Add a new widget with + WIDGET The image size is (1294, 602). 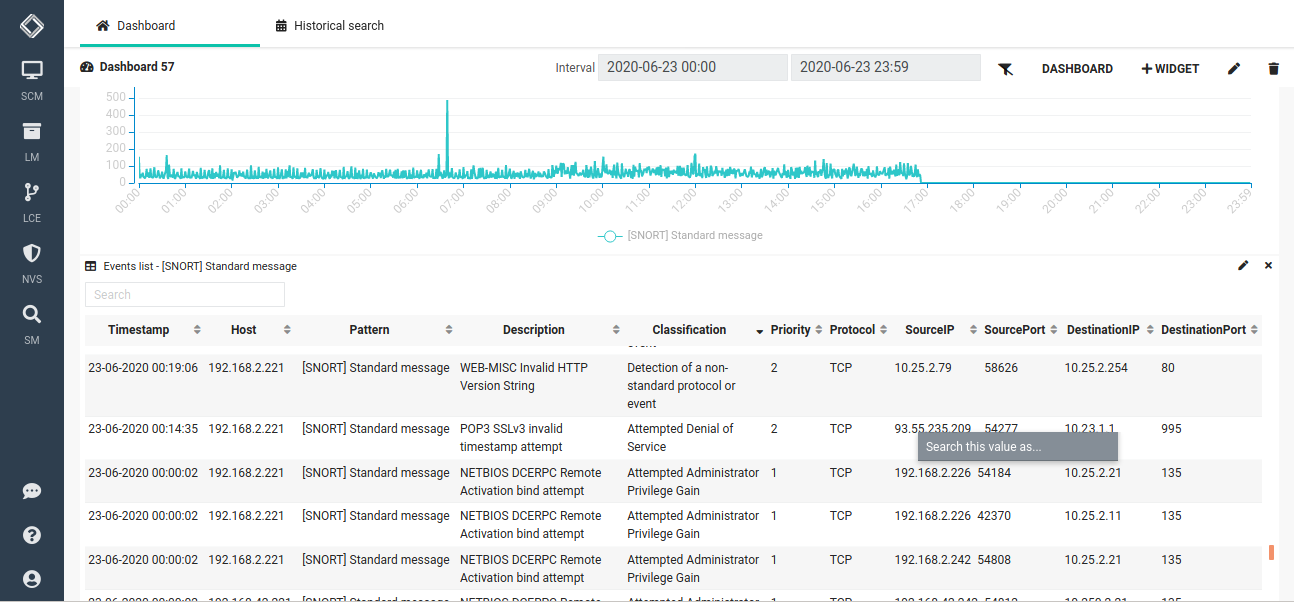[x=1170, y=69]
